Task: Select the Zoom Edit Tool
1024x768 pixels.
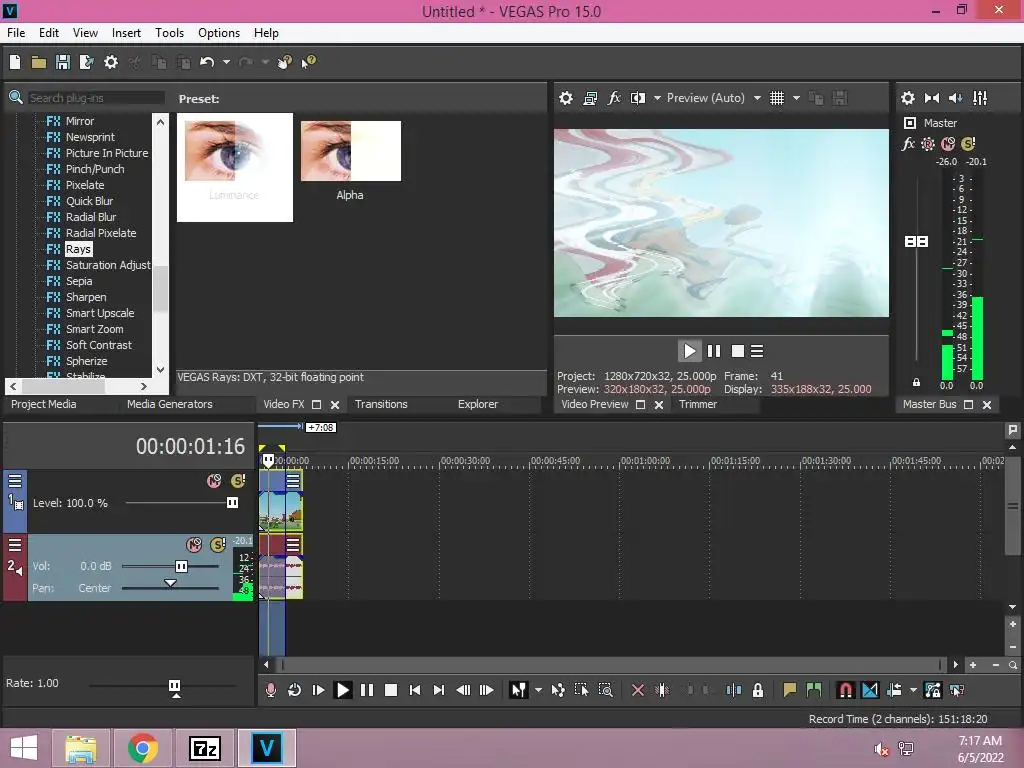Action: coord(605,690)
